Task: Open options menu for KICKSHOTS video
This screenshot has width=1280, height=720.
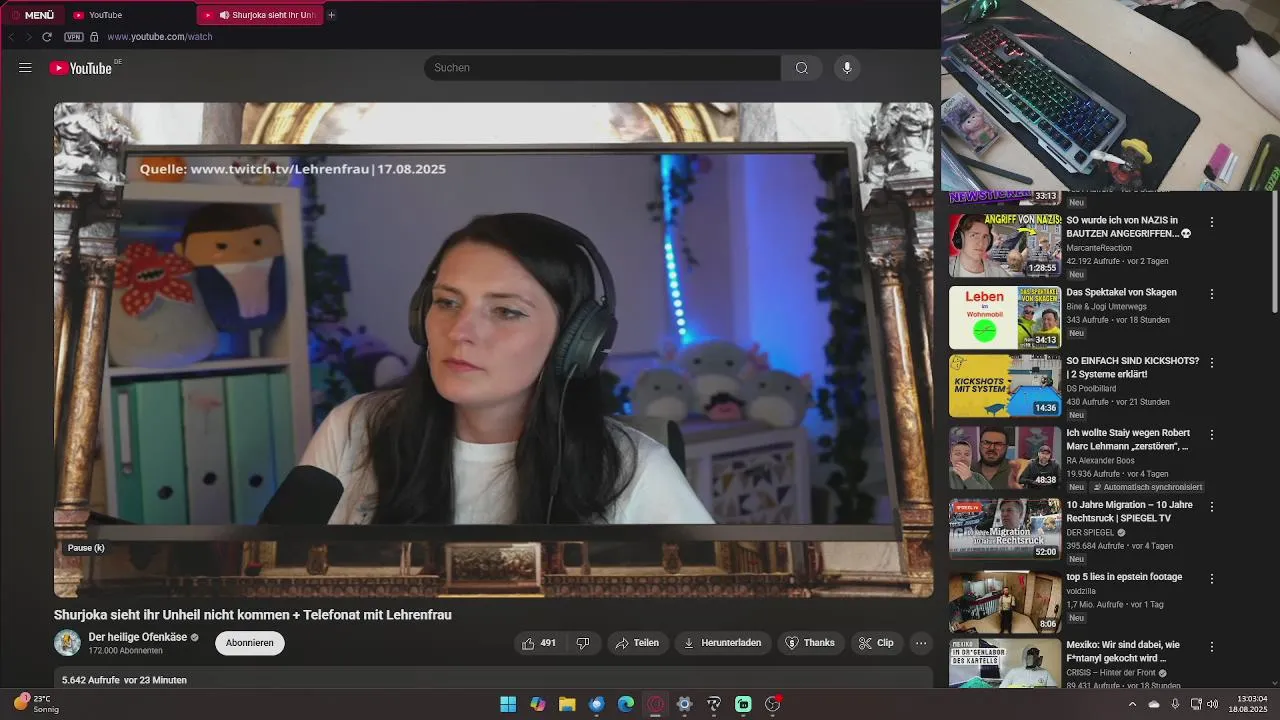Action: tap(1212, 363)
